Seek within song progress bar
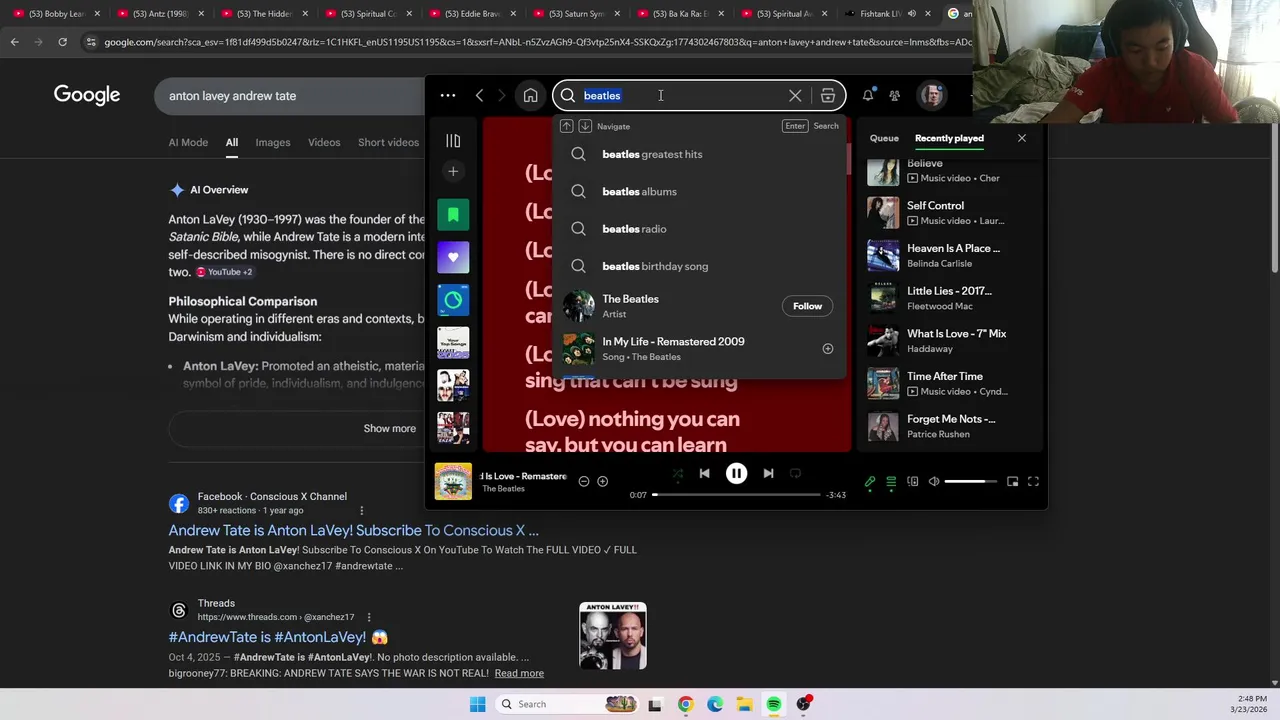 (x=736, y=495)
